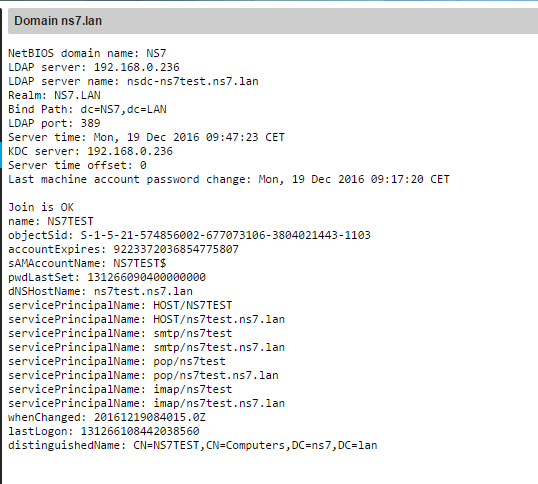538x484 pixels.
Task: Click the objectSid value line
Action: 189,235
